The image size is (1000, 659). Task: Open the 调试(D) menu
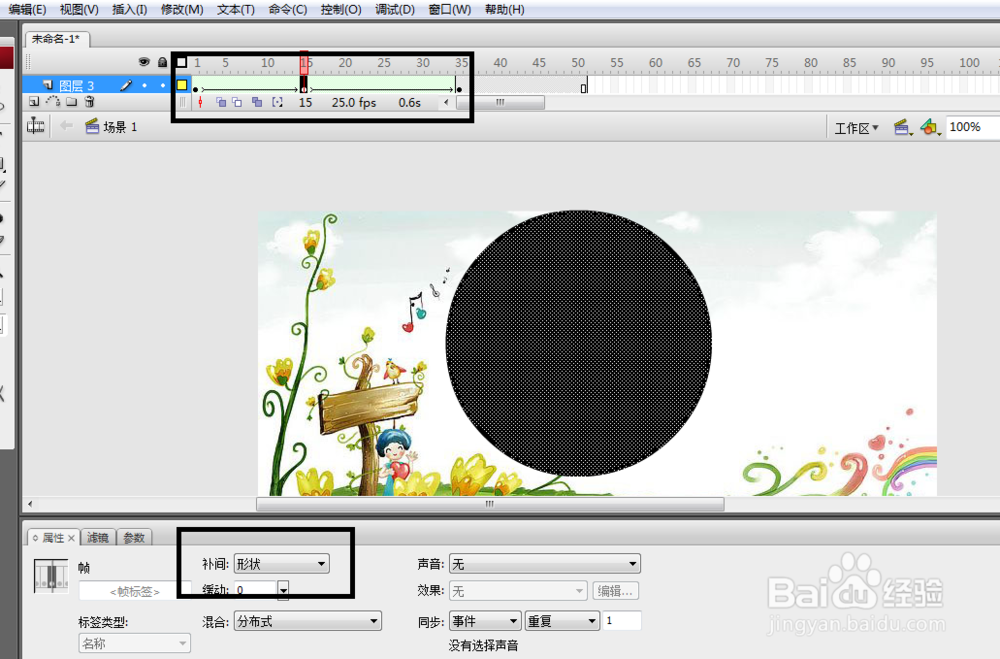pos(395,10)
